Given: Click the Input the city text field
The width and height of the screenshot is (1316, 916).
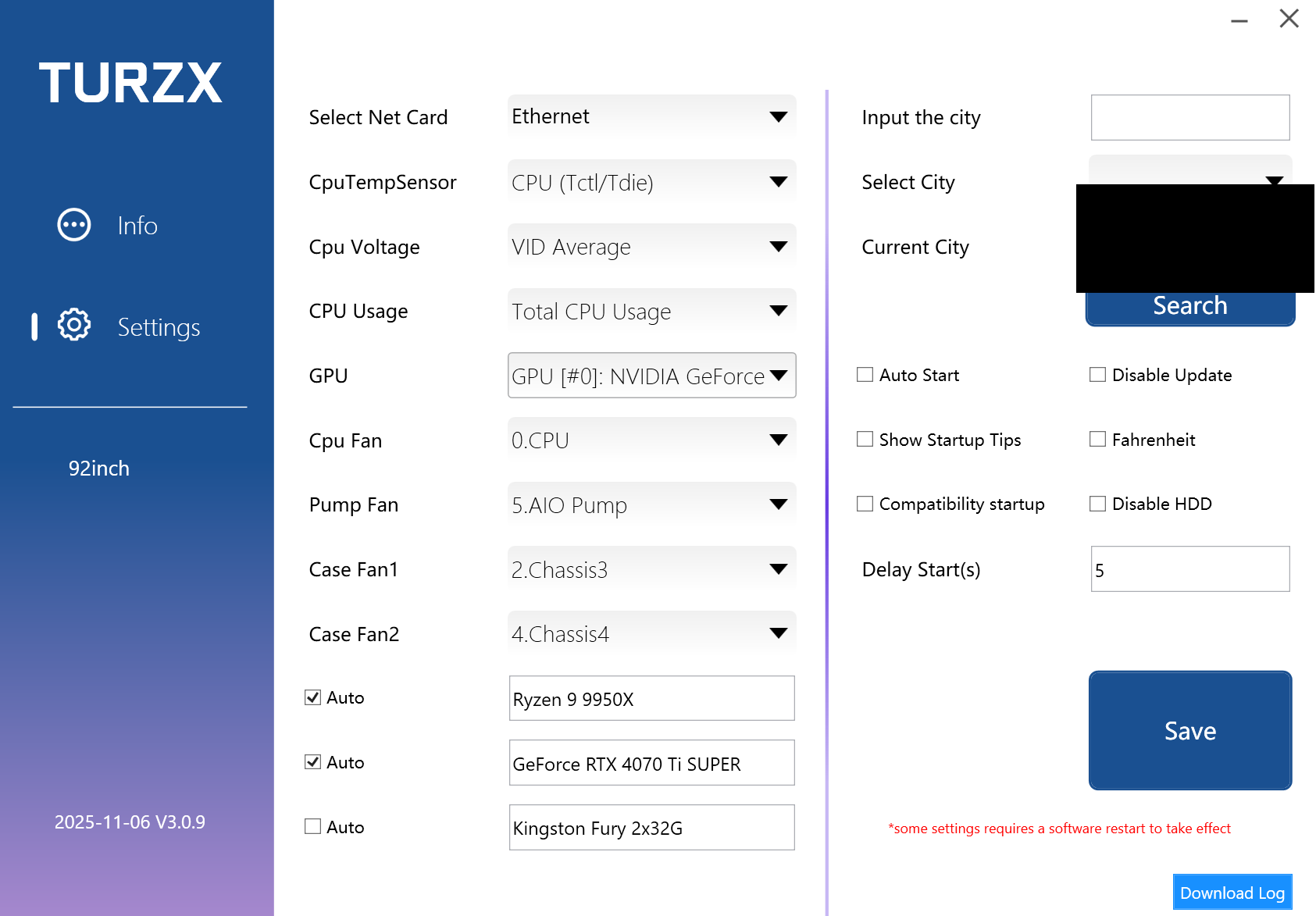Looking at the screenshot, I should point(1189,118).
